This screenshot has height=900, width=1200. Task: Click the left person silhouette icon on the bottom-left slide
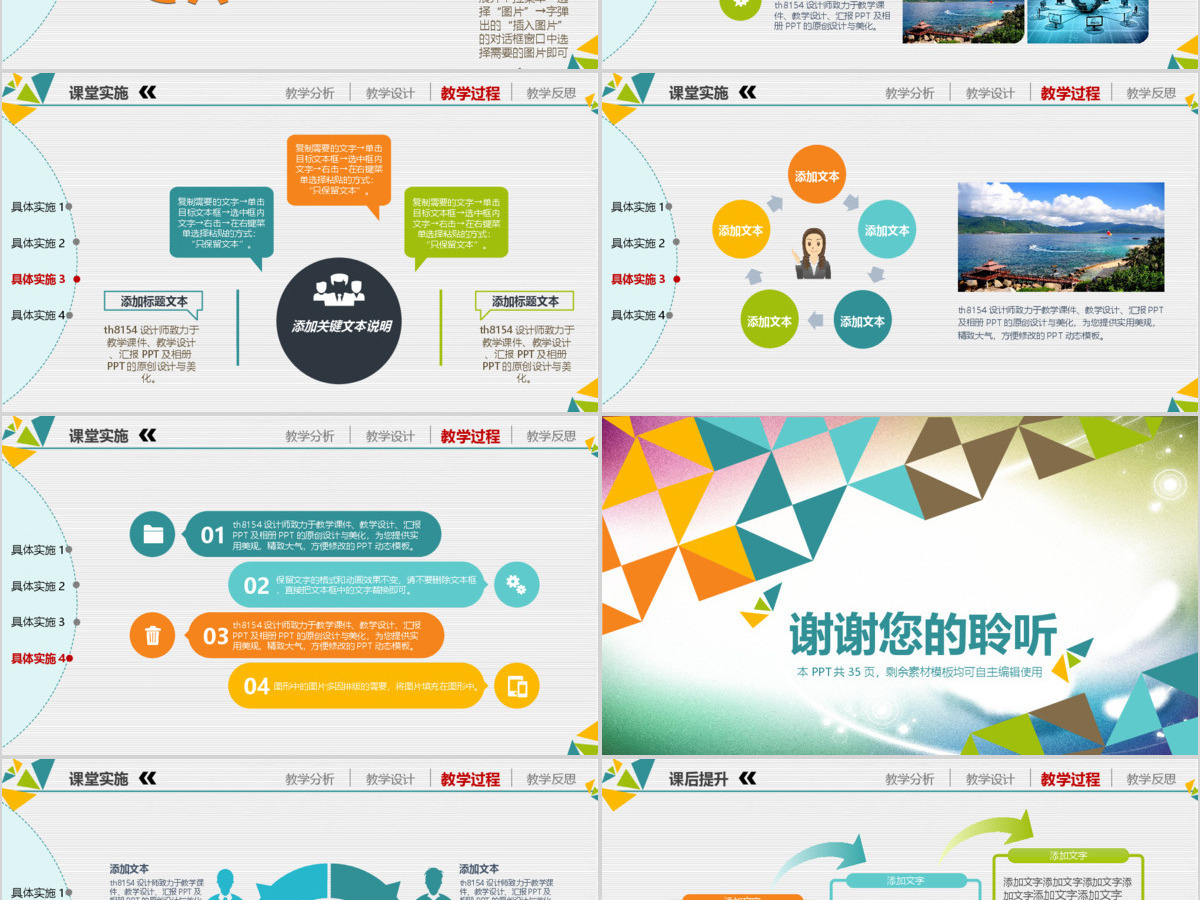[x=226, y=883]
